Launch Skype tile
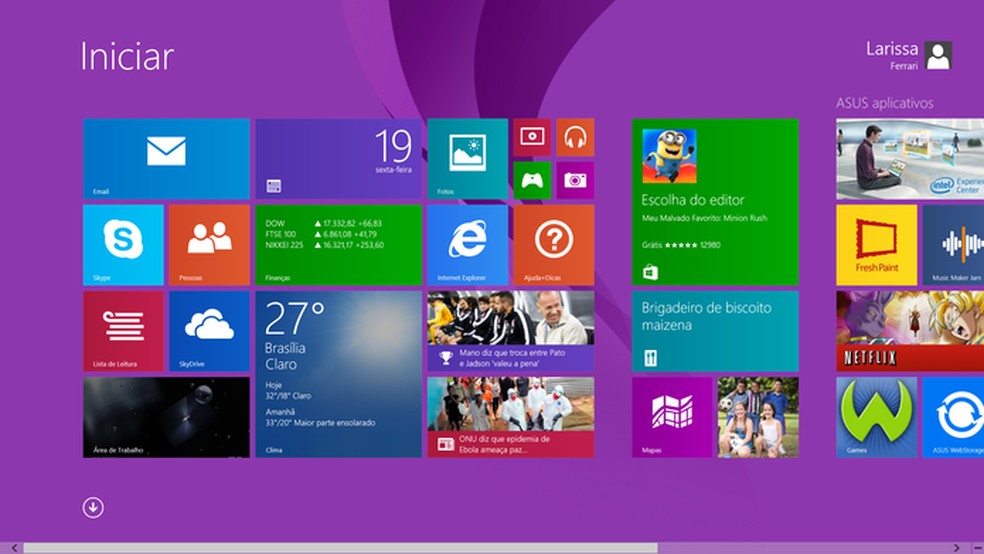Image resolution: width=984 pixels, height=554 pixels. coord(123,245)
